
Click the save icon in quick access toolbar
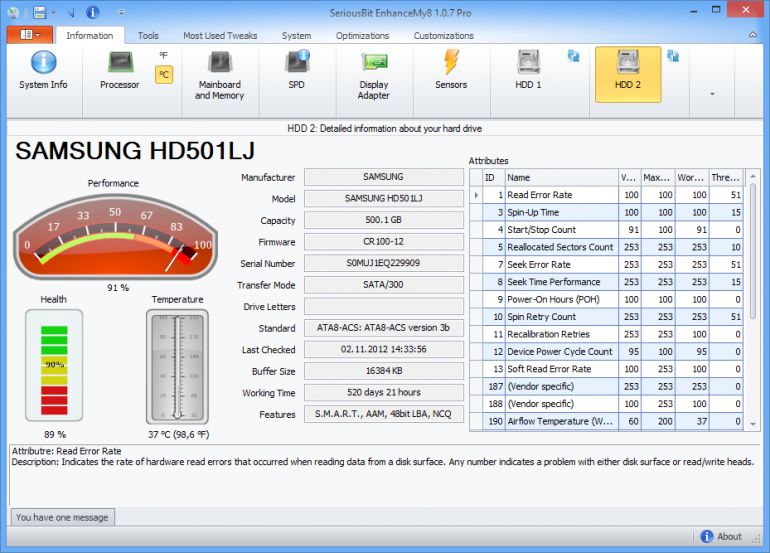point(39,12)
